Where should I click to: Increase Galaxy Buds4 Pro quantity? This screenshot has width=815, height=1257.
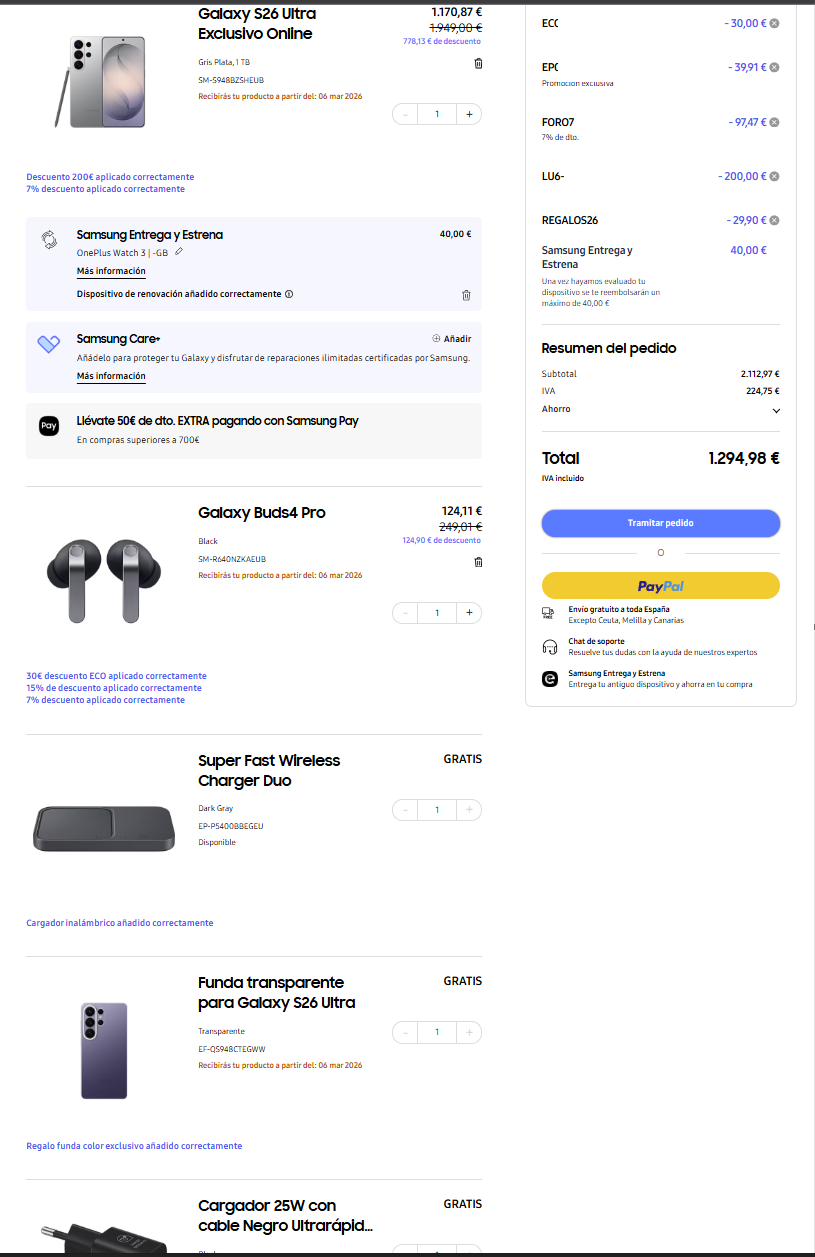click(x=469, y=612)
